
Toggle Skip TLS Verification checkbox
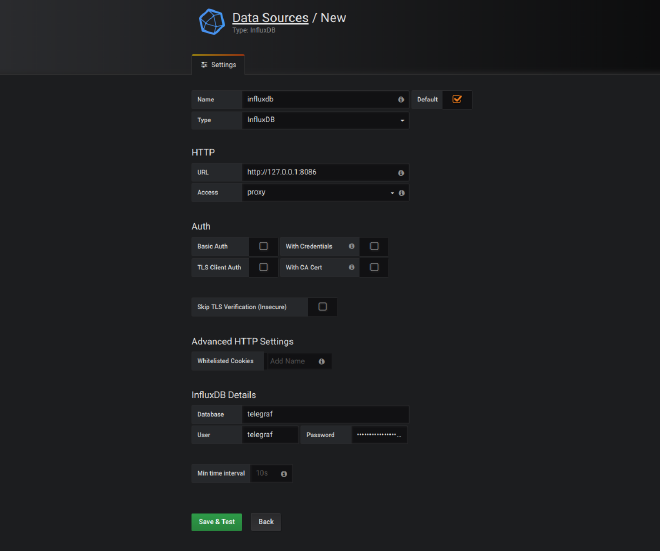(322, 307)
